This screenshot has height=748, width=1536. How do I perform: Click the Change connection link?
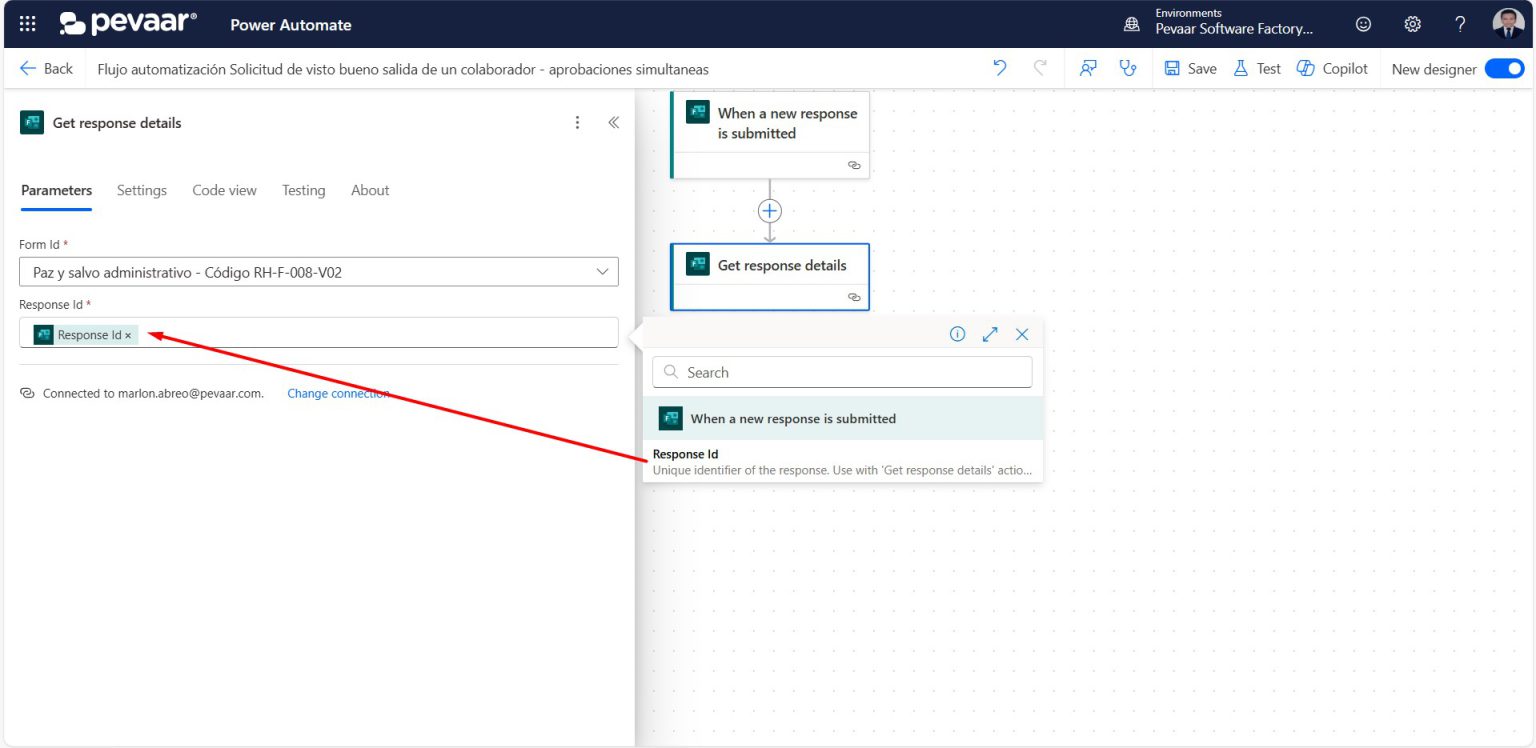pyautogui.click(x=340, y=393)
